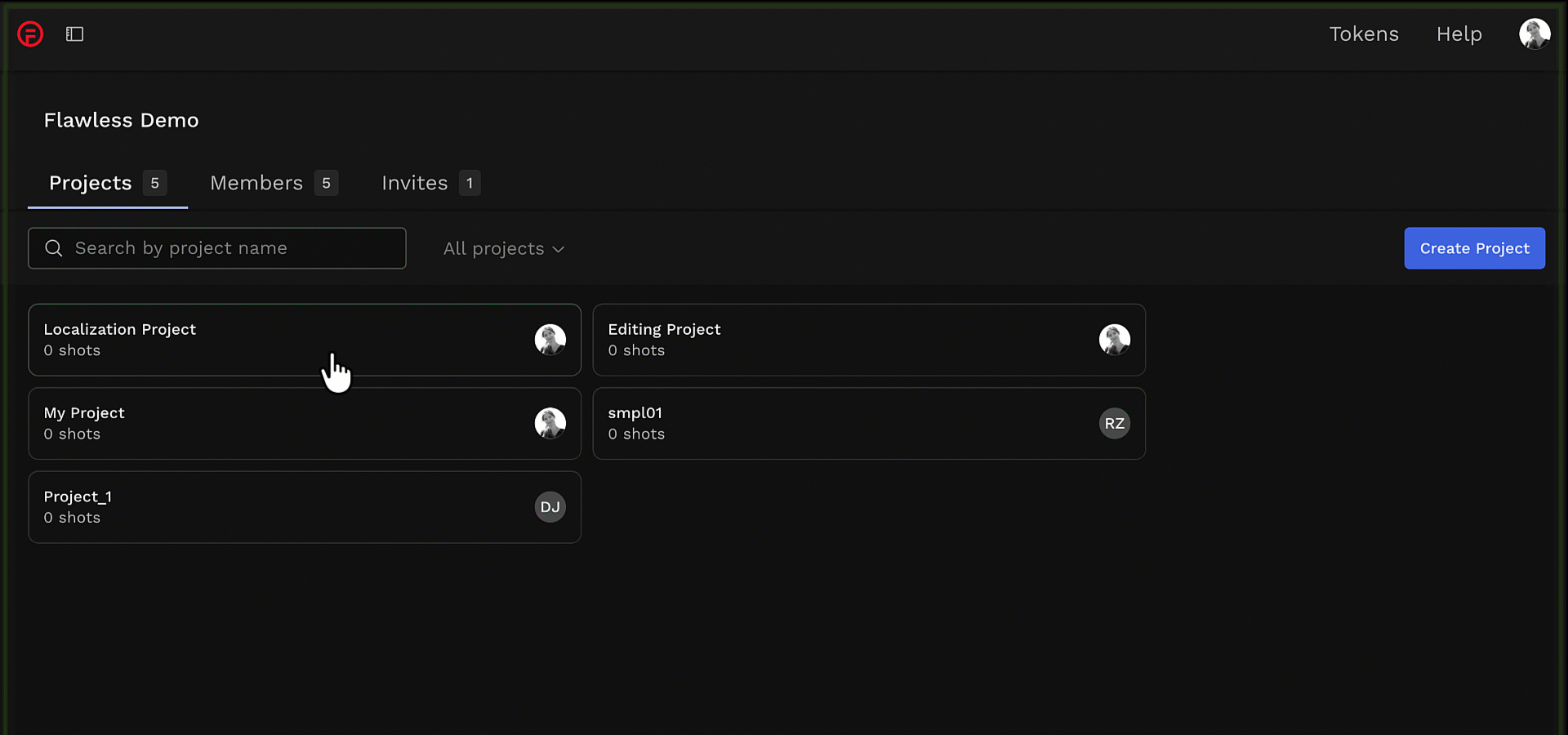Click "0 shots" under My Project
Screen dimensions: 1568x735
72,434
